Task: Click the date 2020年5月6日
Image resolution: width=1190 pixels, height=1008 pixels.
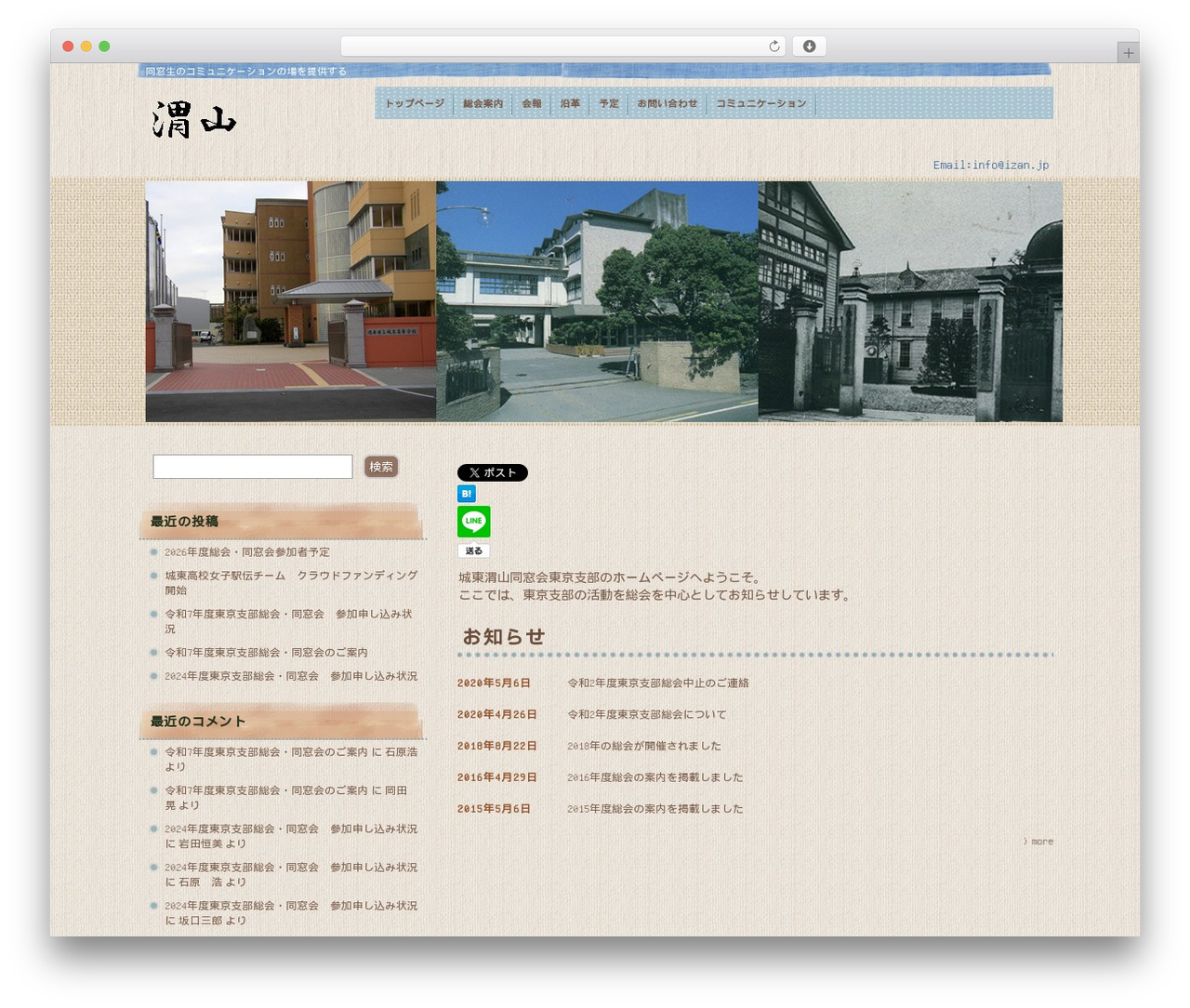Action: pyautogui.click(x=494, y=683)
